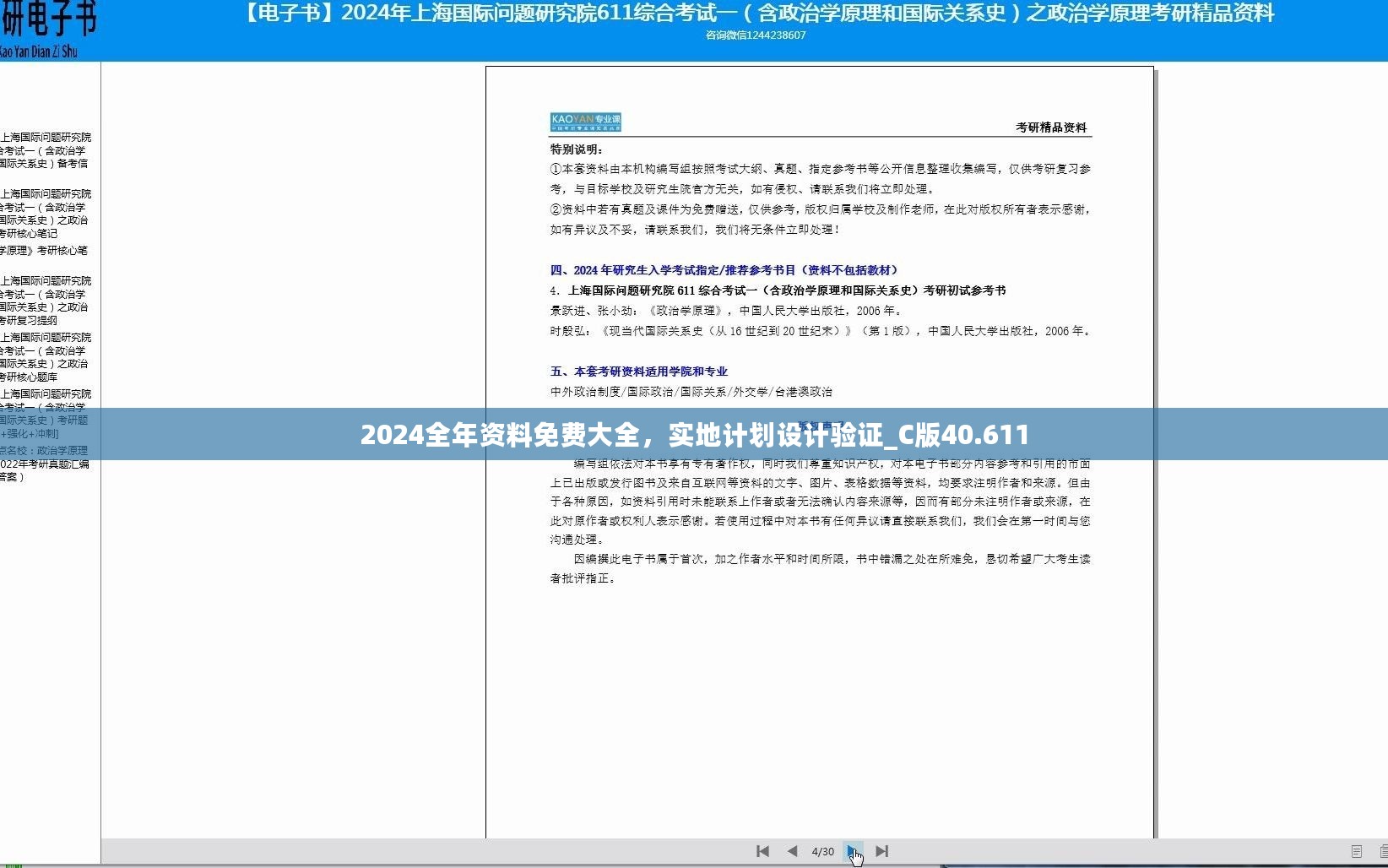1388x868 pixels.
Task: Open sidebar entry ending with 考研复习提纲
Action: (46, 301)
